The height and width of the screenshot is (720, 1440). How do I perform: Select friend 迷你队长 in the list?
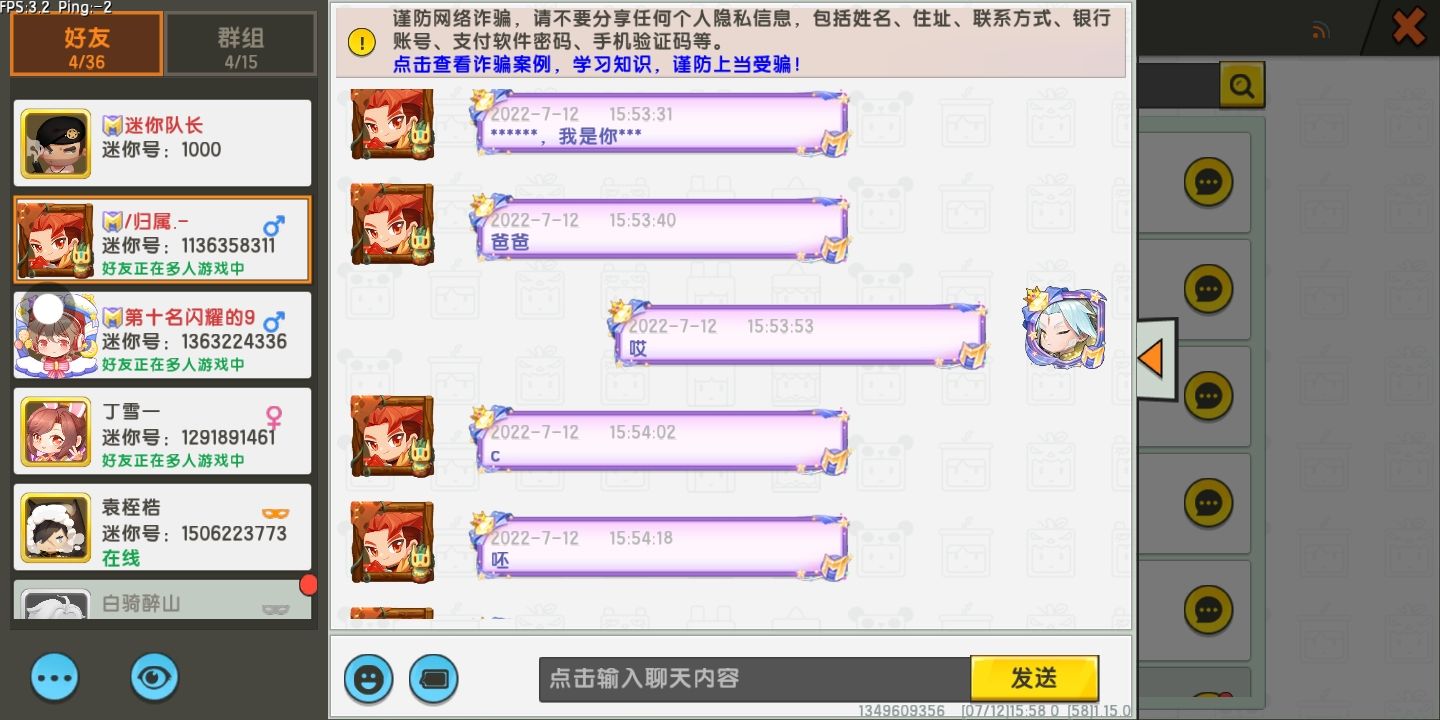click(162, 143)
